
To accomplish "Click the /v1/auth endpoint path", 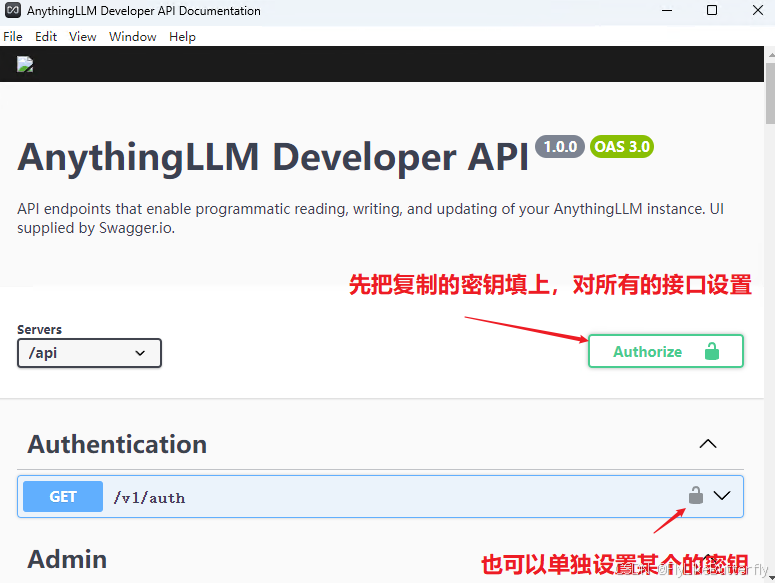I will (x=149, y=498).
